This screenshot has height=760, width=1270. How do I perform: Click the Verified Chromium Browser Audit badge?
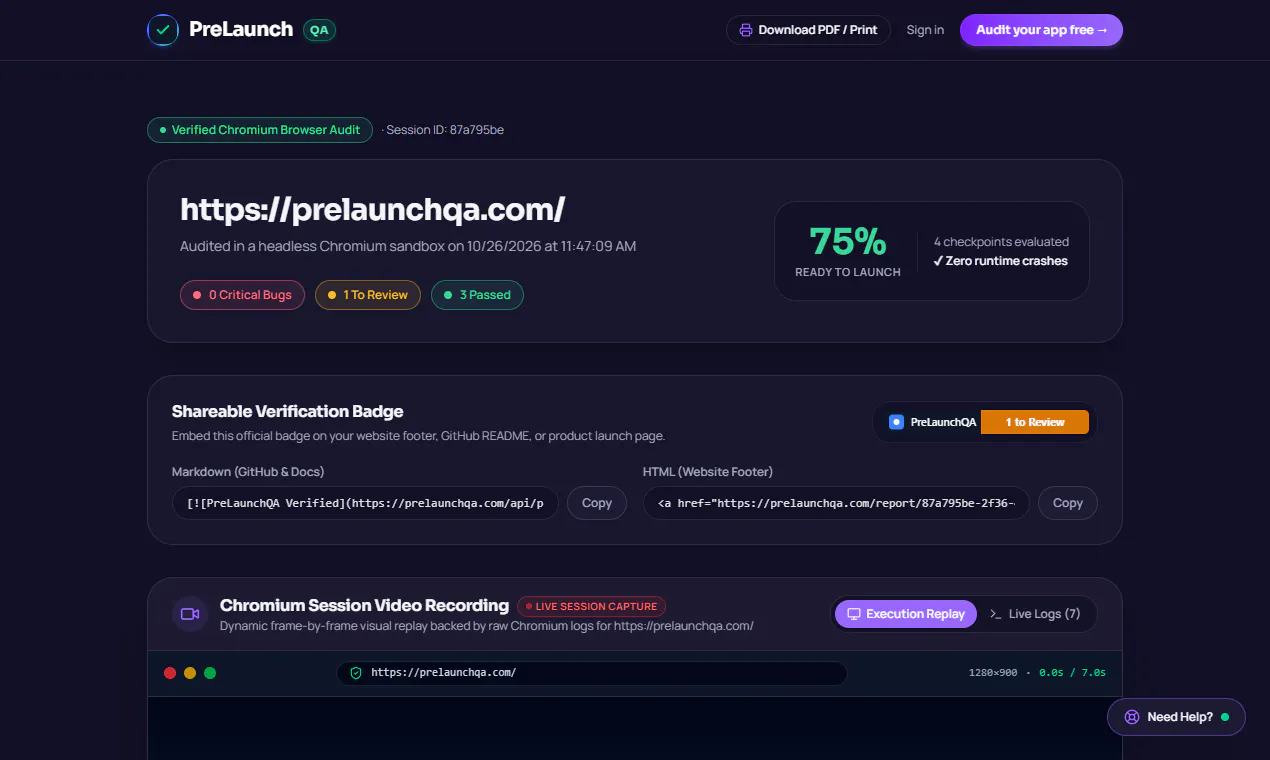click(260, 130)
